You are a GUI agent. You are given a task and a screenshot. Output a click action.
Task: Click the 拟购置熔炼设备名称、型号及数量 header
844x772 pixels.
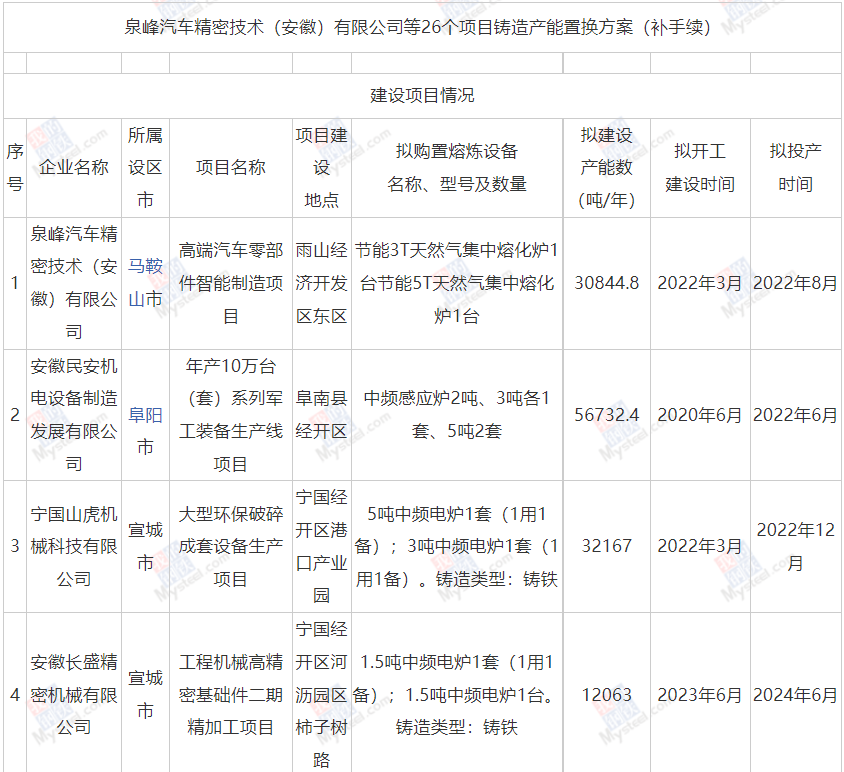(457, 167)
